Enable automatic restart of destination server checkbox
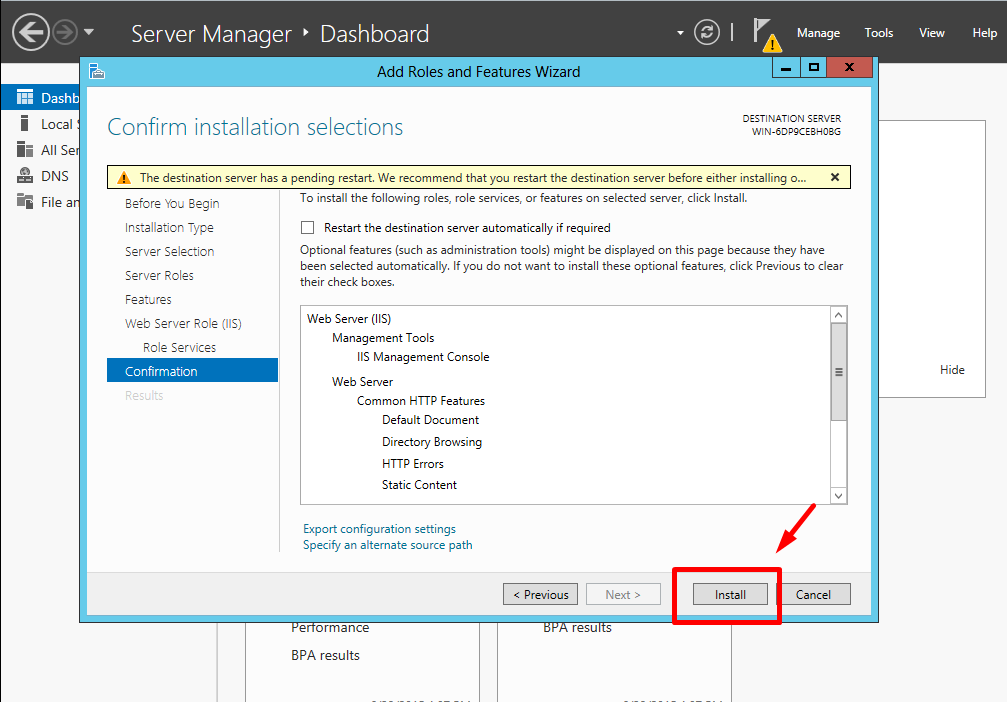 pyautogui.click(x=308, y=227)
